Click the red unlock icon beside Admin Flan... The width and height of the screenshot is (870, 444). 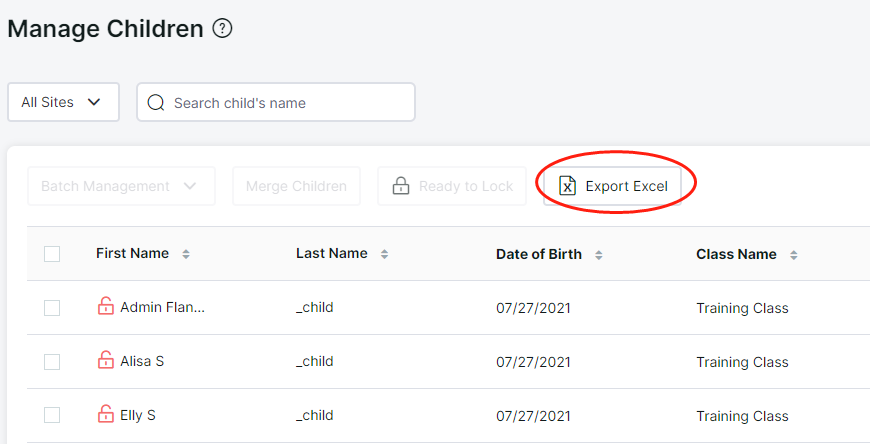pos(105,306)
